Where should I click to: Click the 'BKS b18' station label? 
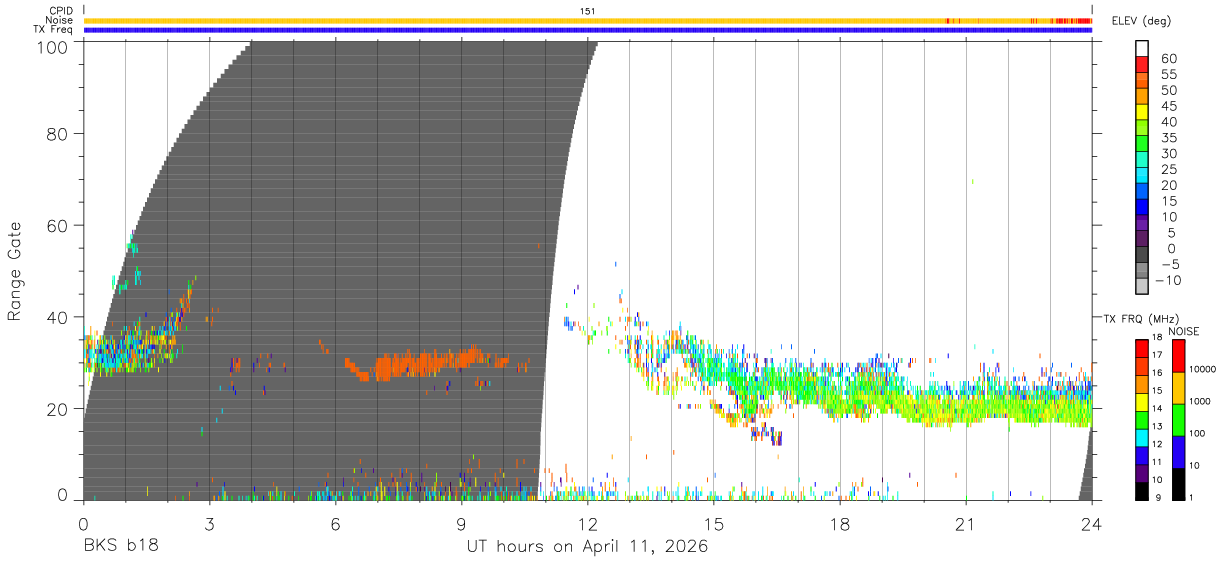pyautogui.click(x=120, y=546)
